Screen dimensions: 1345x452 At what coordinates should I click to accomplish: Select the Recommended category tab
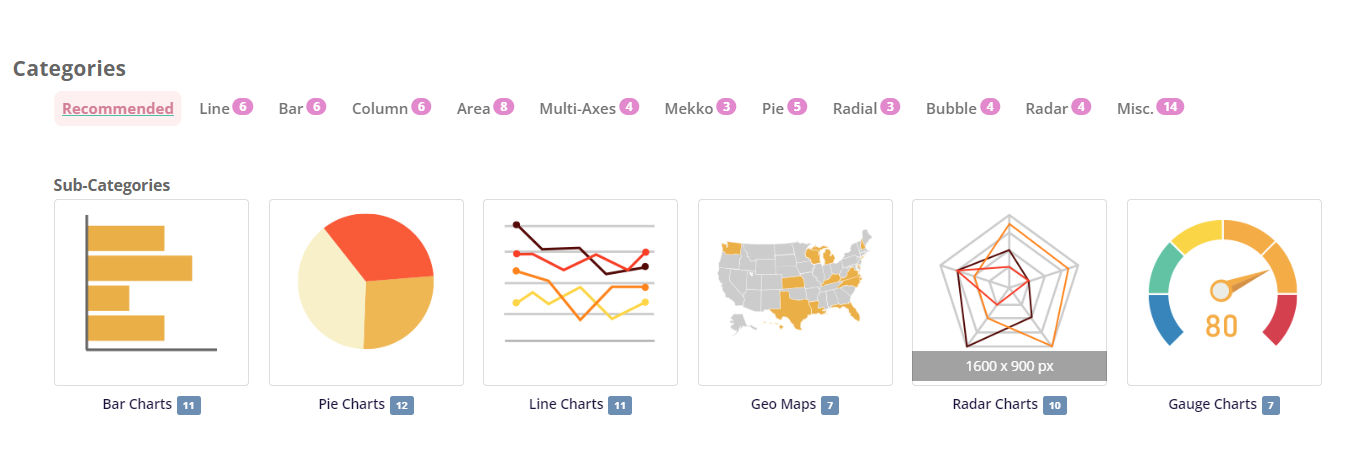coord(118,108)
